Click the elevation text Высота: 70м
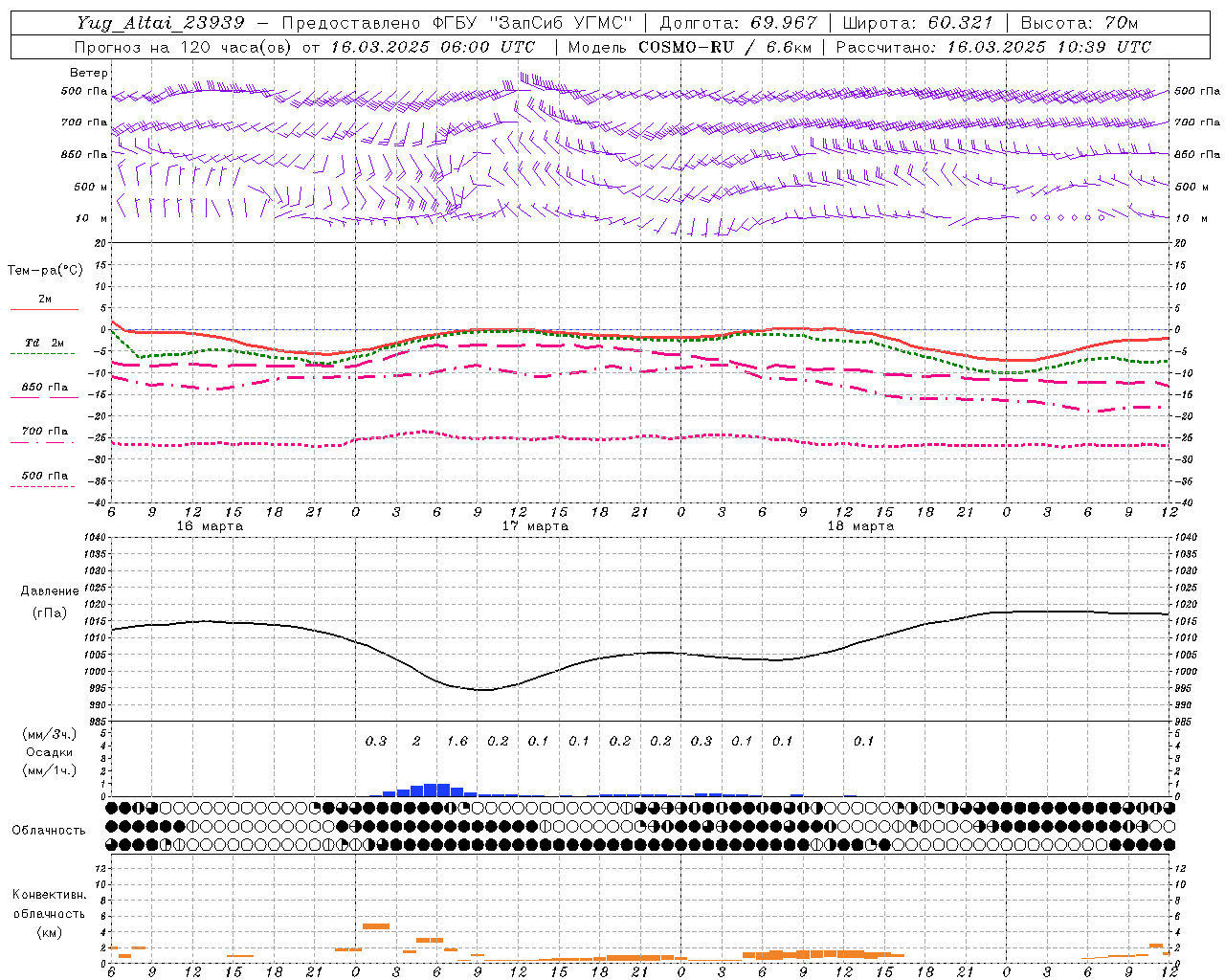The height and width of the screenshot is (980, 1225). pos(1080,23)
